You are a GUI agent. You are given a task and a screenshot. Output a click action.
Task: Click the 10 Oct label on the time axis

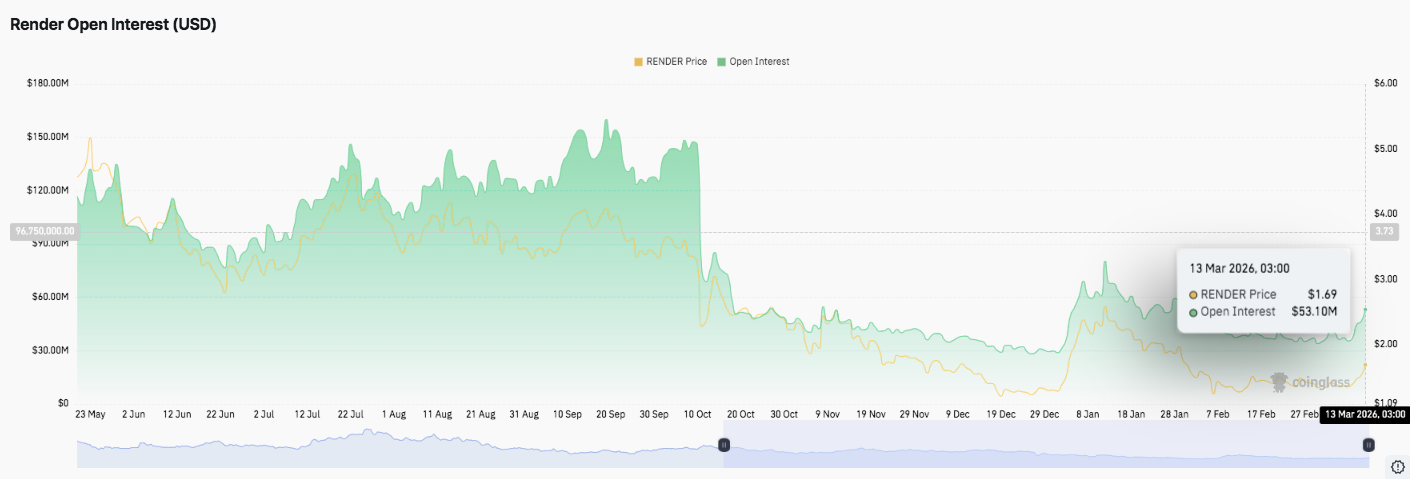click(695, 414)
